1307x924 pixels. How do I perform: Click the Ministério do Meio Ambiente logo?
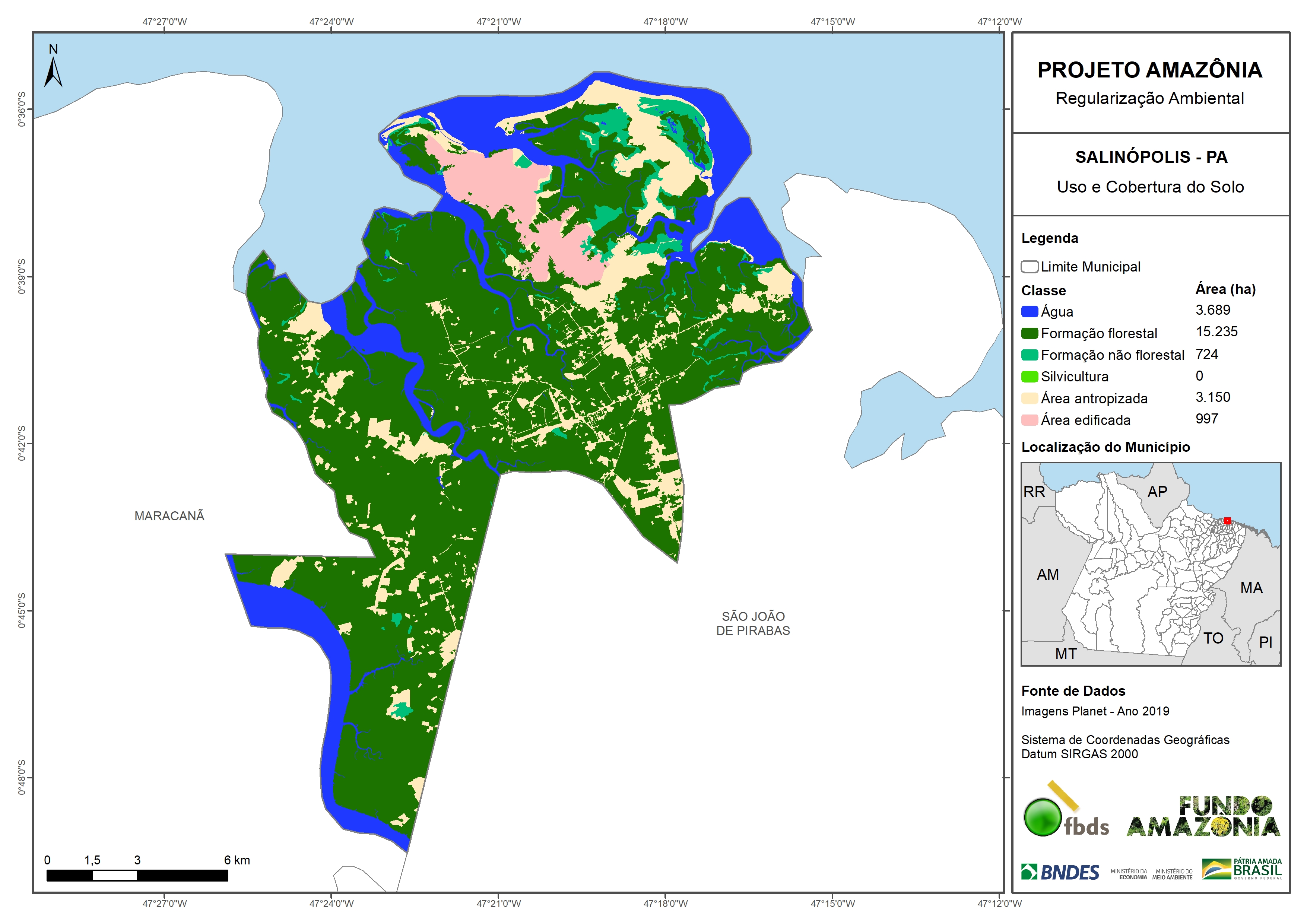[x=1172, y=874]
